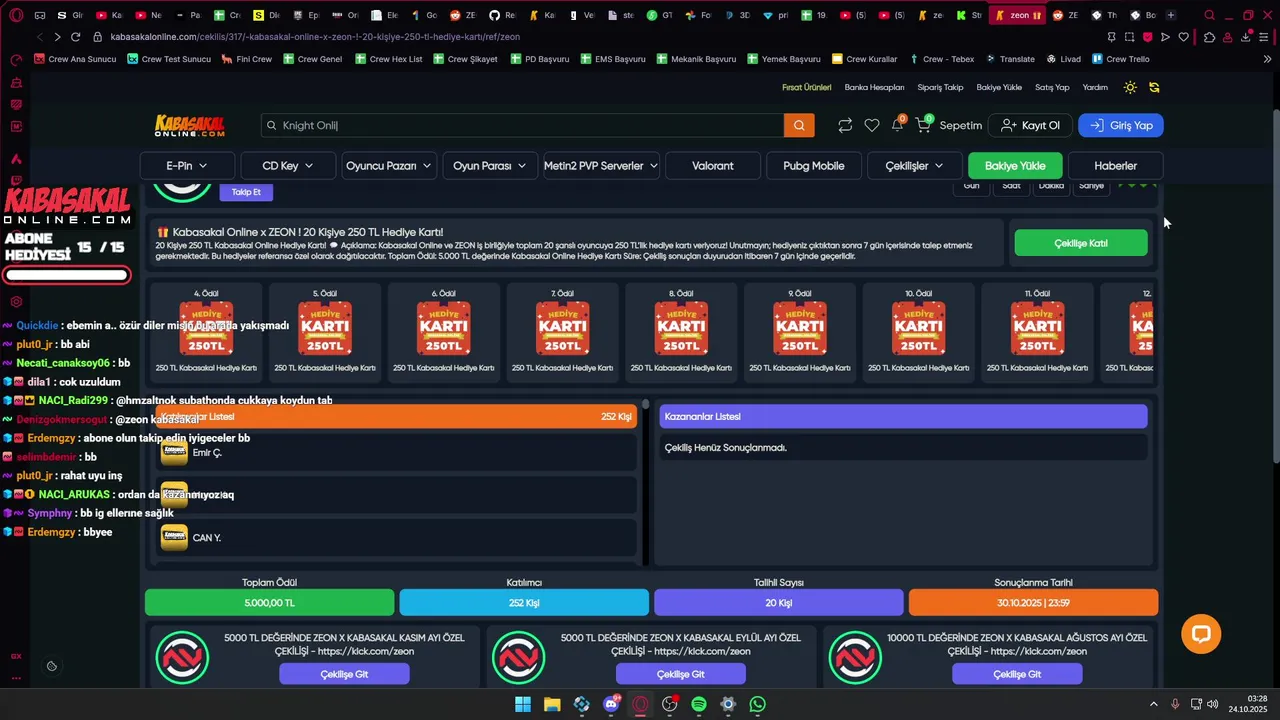This screenshot has width=1280, height=720.
Task: Click Çekilişe Git for Kasım Ayı giveaway
Action: (x=344, y=674)
